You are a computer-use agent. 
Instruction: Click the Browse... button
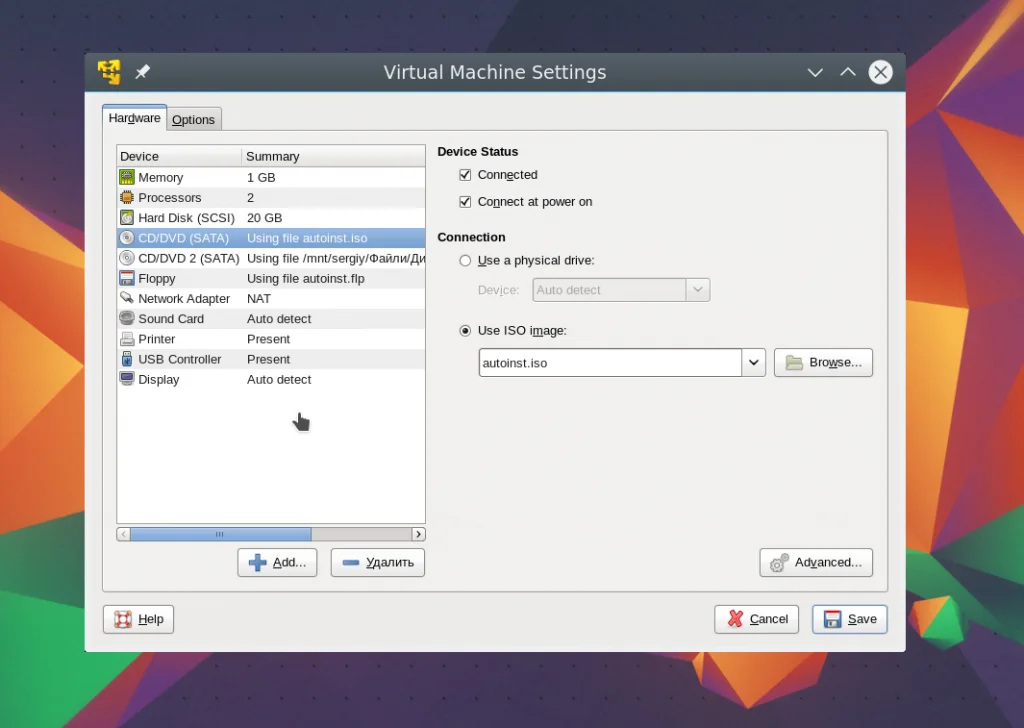[823, 362]
